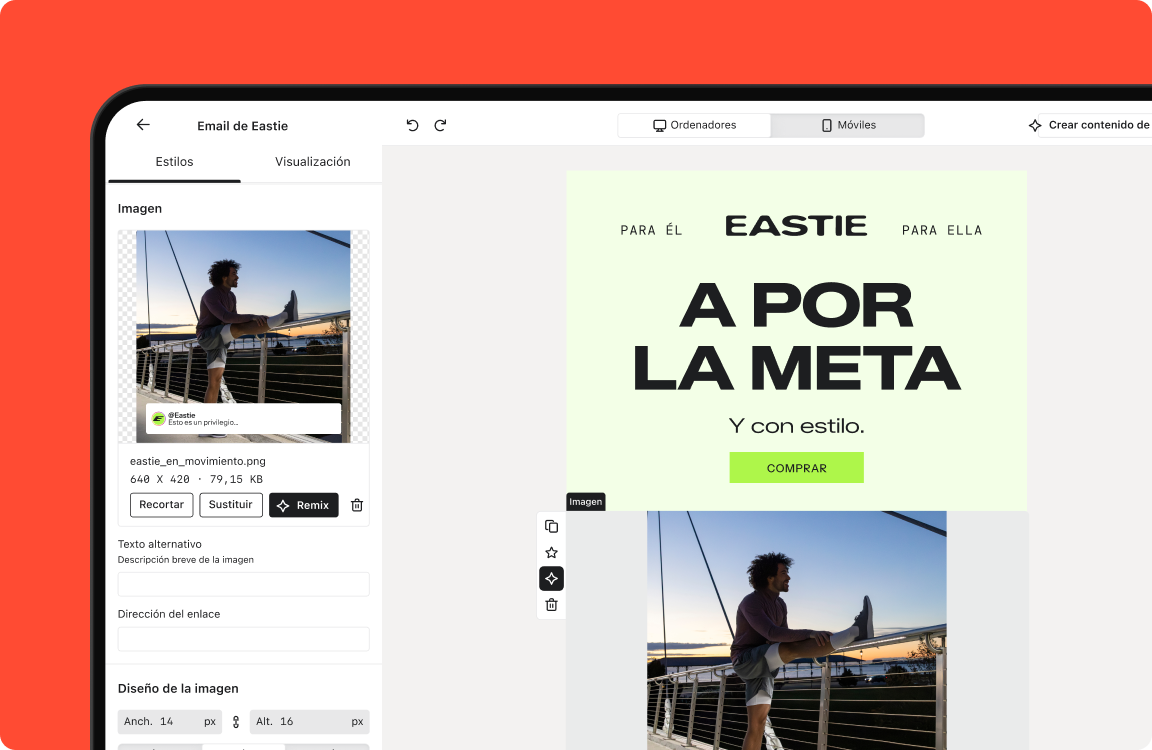Undo the last change

(x=412, y=125)
